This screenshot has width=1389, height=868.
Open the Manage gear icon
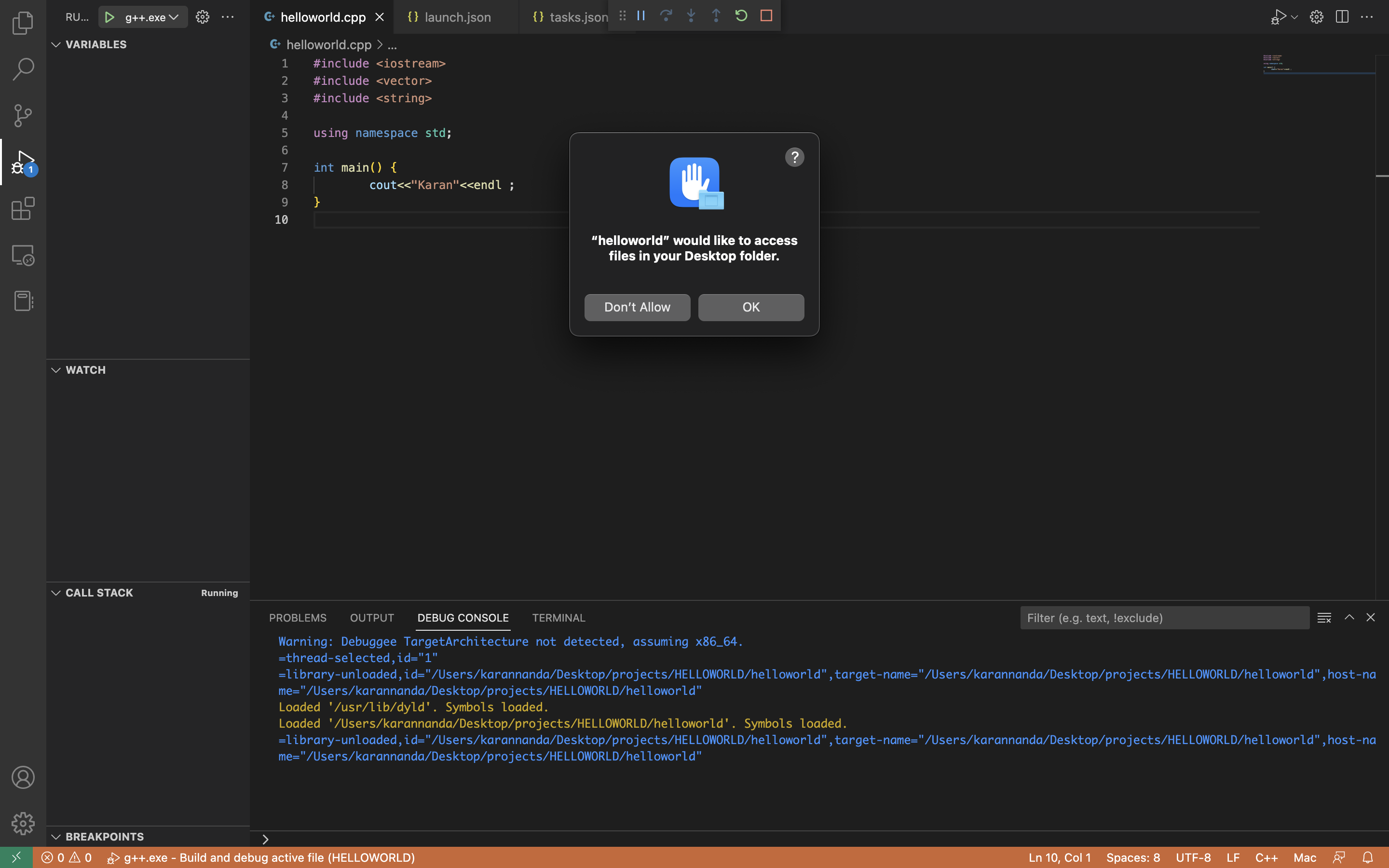click(x=23, y=823)
